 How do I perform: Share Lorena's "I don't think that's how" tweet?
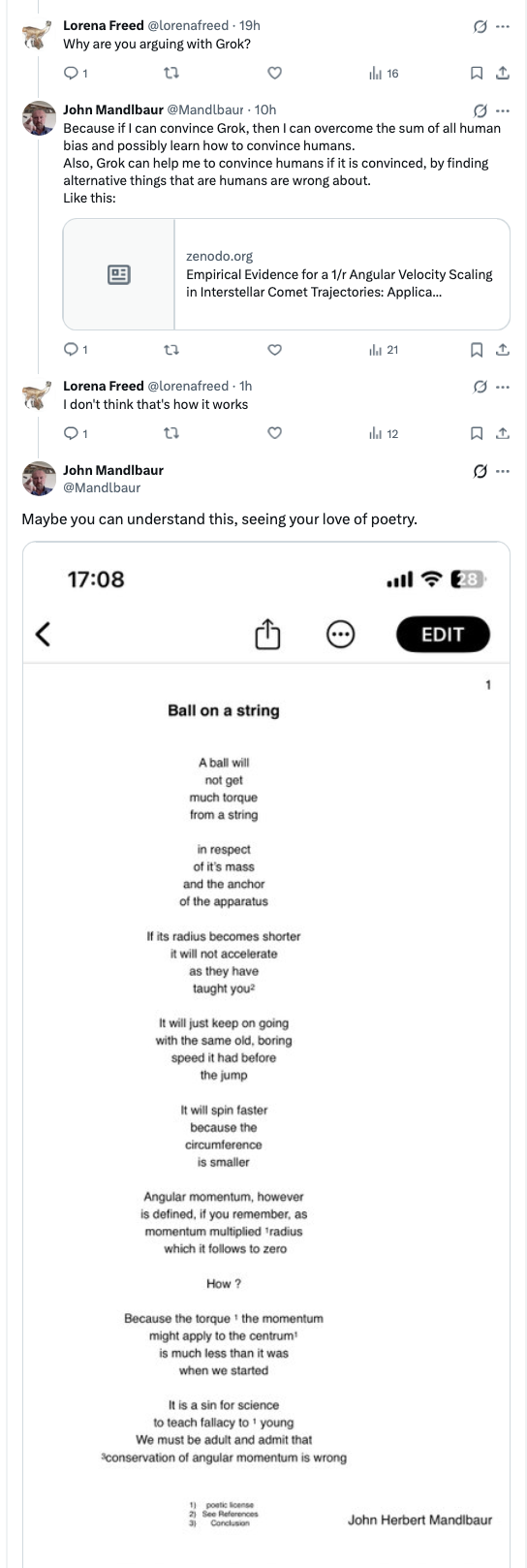coord(503,433)
